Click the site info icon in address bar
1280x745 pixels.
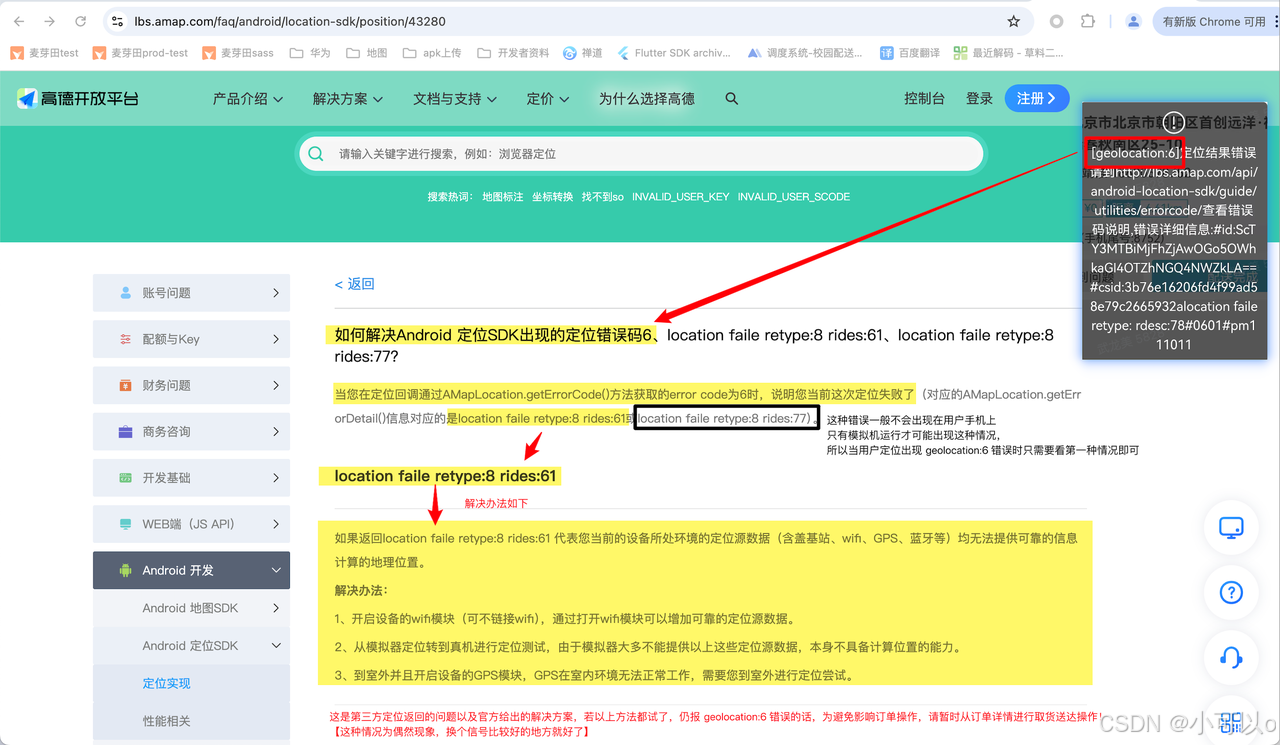tap(117, 21)
